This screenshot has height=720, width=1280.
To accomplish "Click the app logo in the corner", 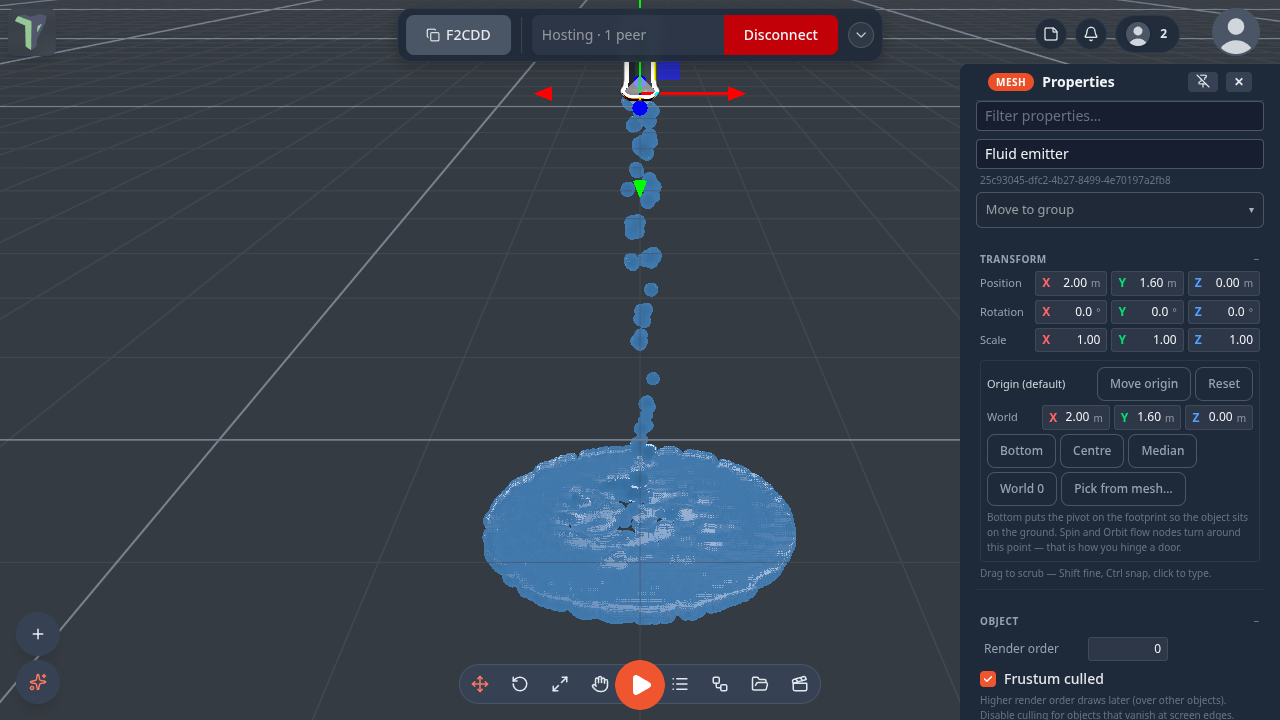I will 30,33.
